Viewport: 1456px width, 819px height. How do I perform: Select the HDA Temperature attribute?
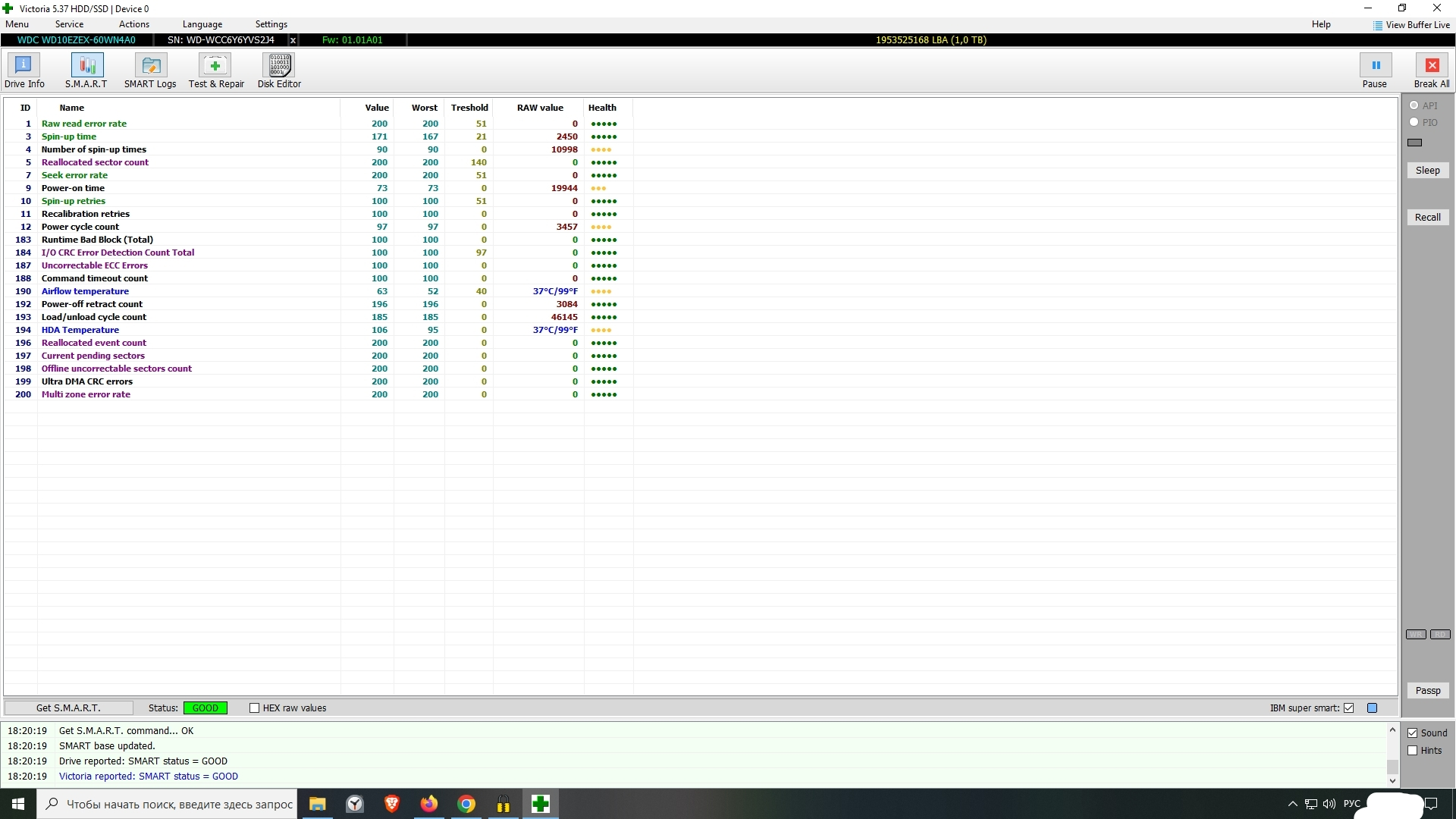[318, 330]
